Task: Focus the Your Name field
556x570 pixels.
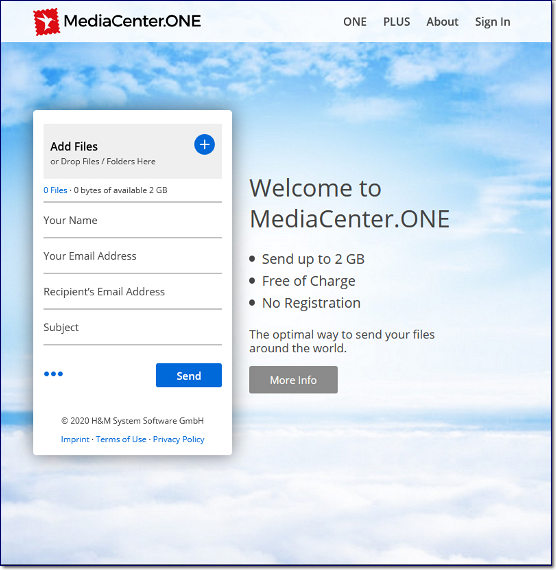Action: tap(132, 220)
